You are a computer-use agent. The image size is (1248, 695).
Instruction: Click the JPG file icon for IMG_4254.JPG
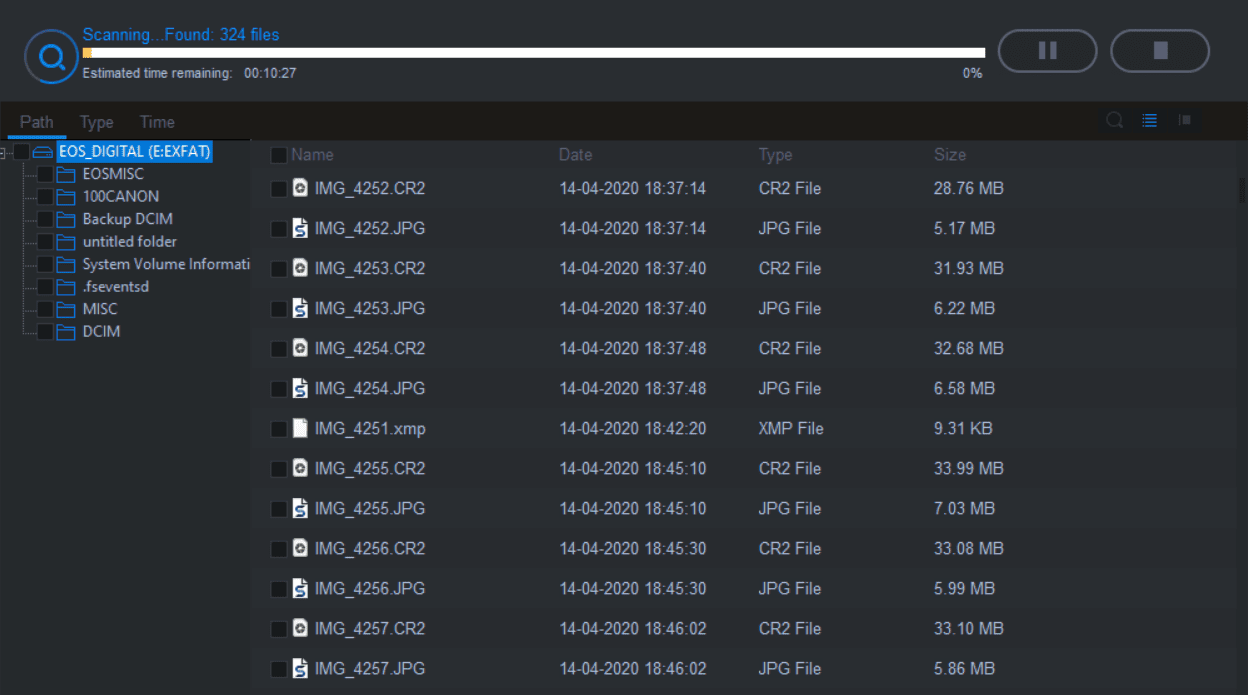(300, 388)
